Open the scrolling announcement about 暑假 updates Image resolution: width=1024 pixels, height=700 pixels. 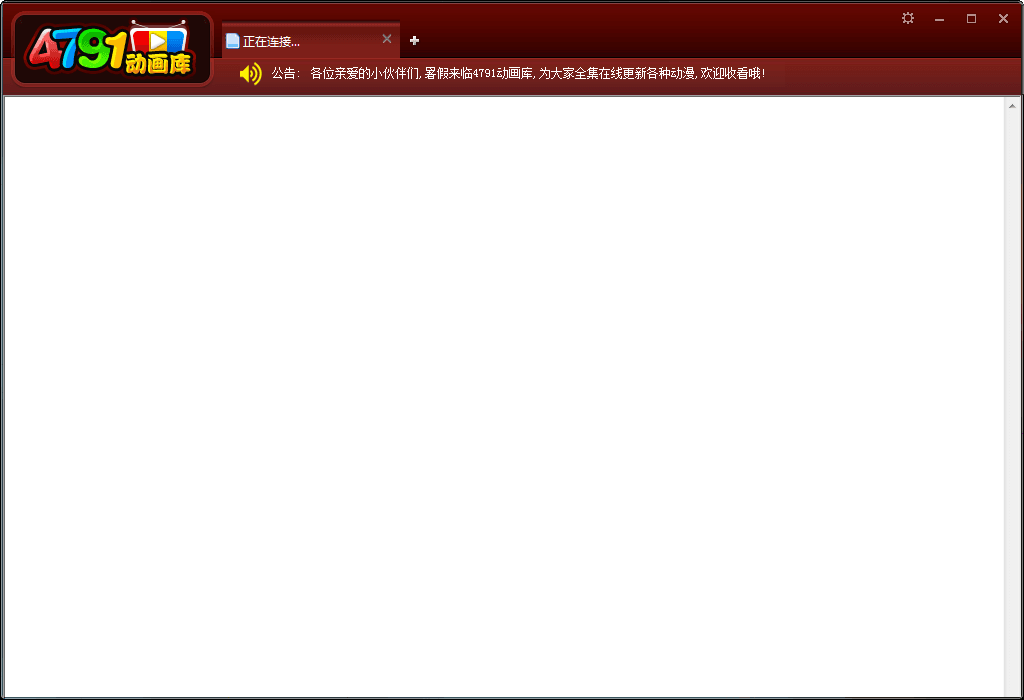[500, 73]
